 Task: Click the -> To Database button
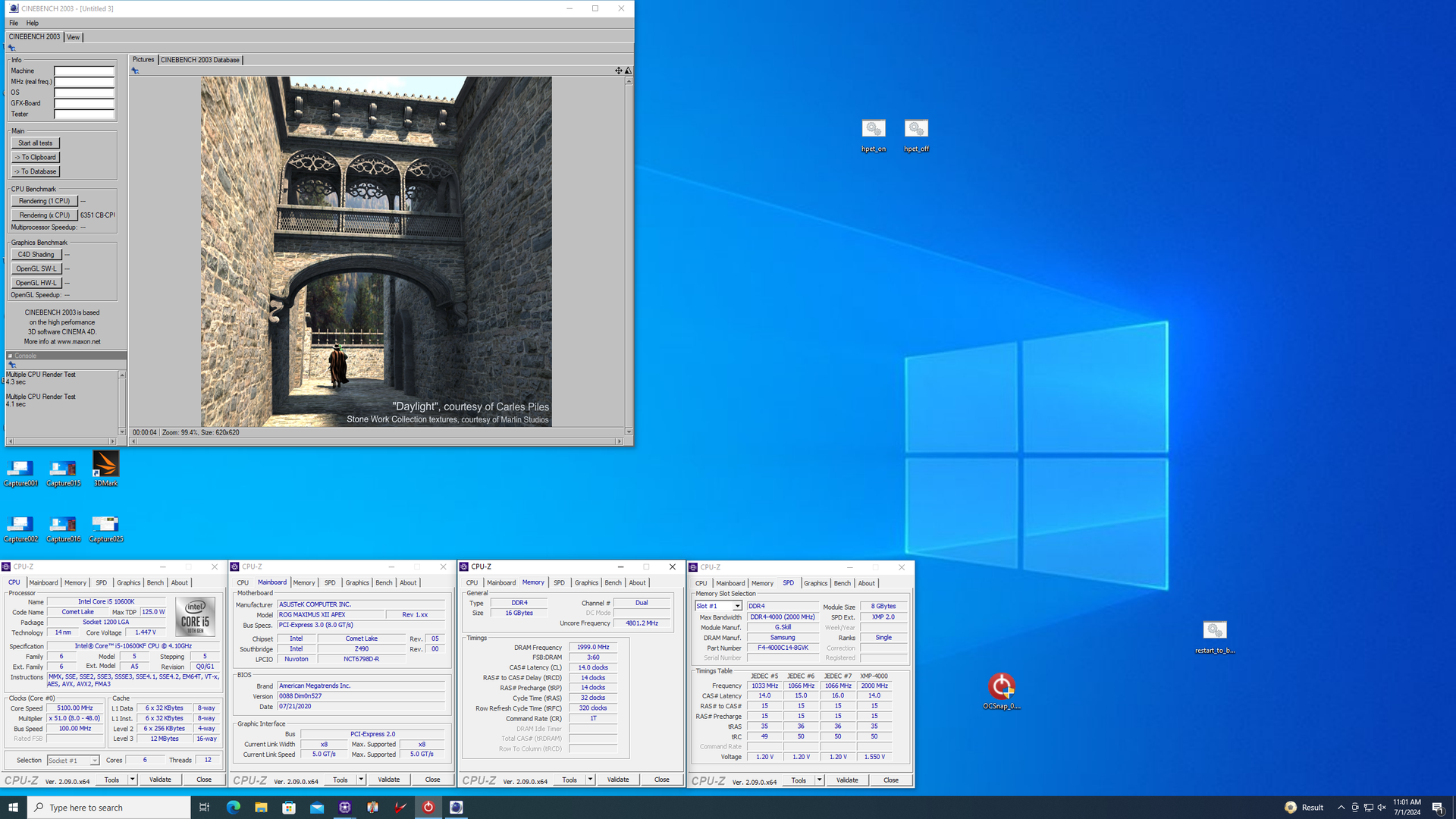[36, 171]
